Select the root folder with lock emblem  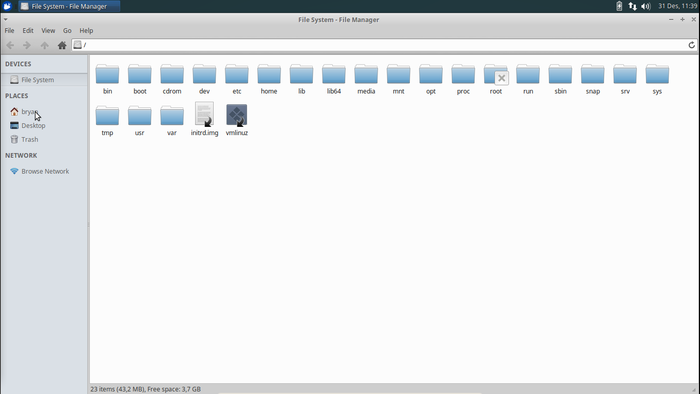pyautogui.click(x=496, y=74)
